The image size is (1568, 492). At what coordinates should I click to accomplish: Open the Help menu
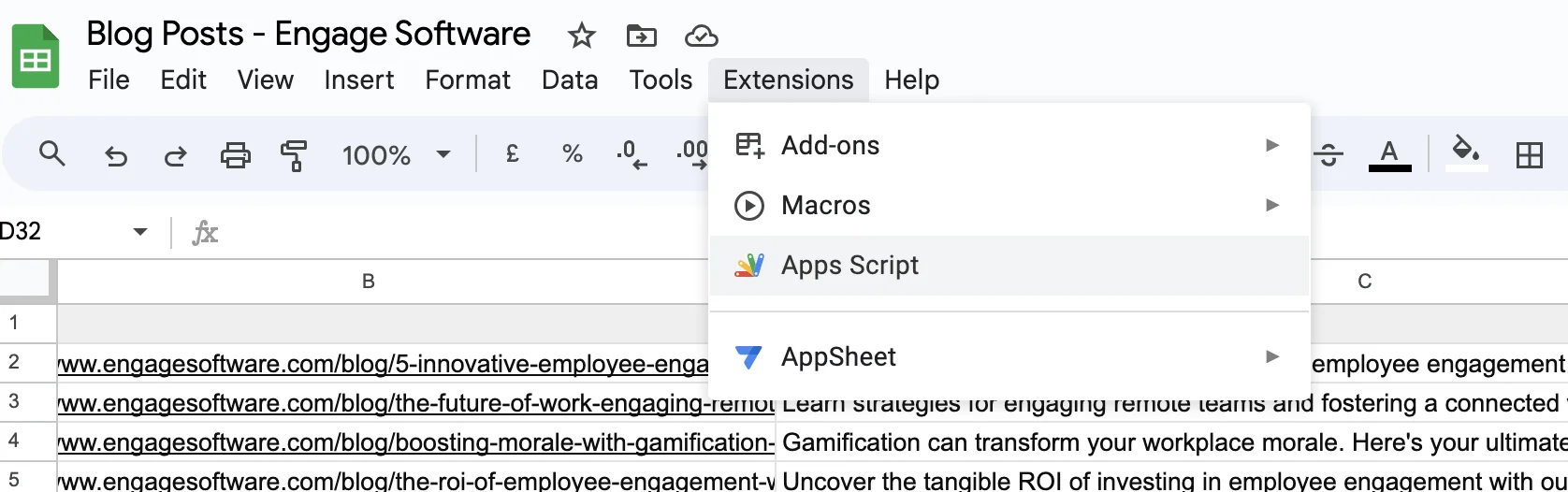pyautogui.click(x=911, y=80)
